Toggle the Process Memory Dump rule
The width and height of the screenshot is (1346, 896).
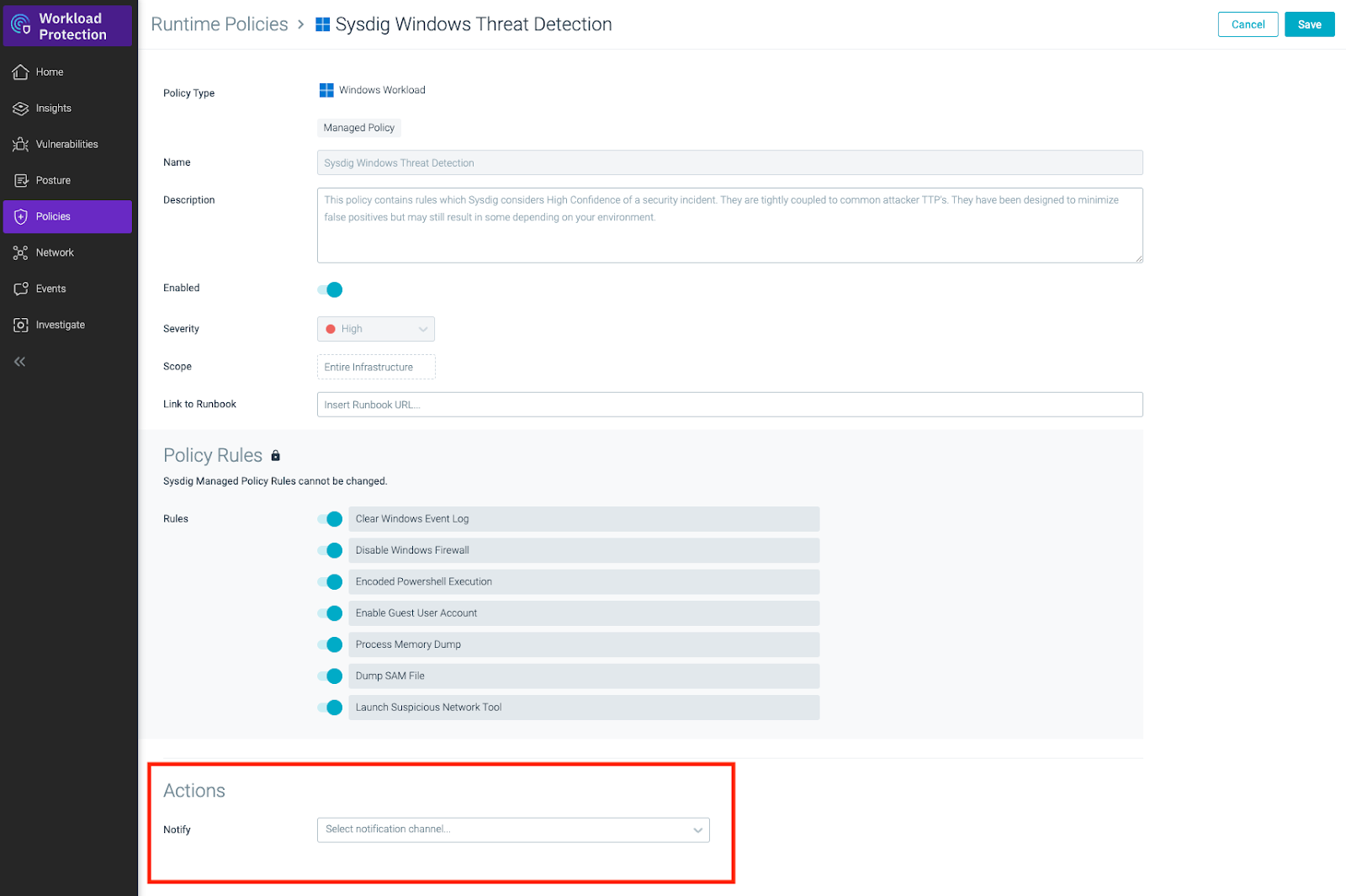click(x=330, y=644)
